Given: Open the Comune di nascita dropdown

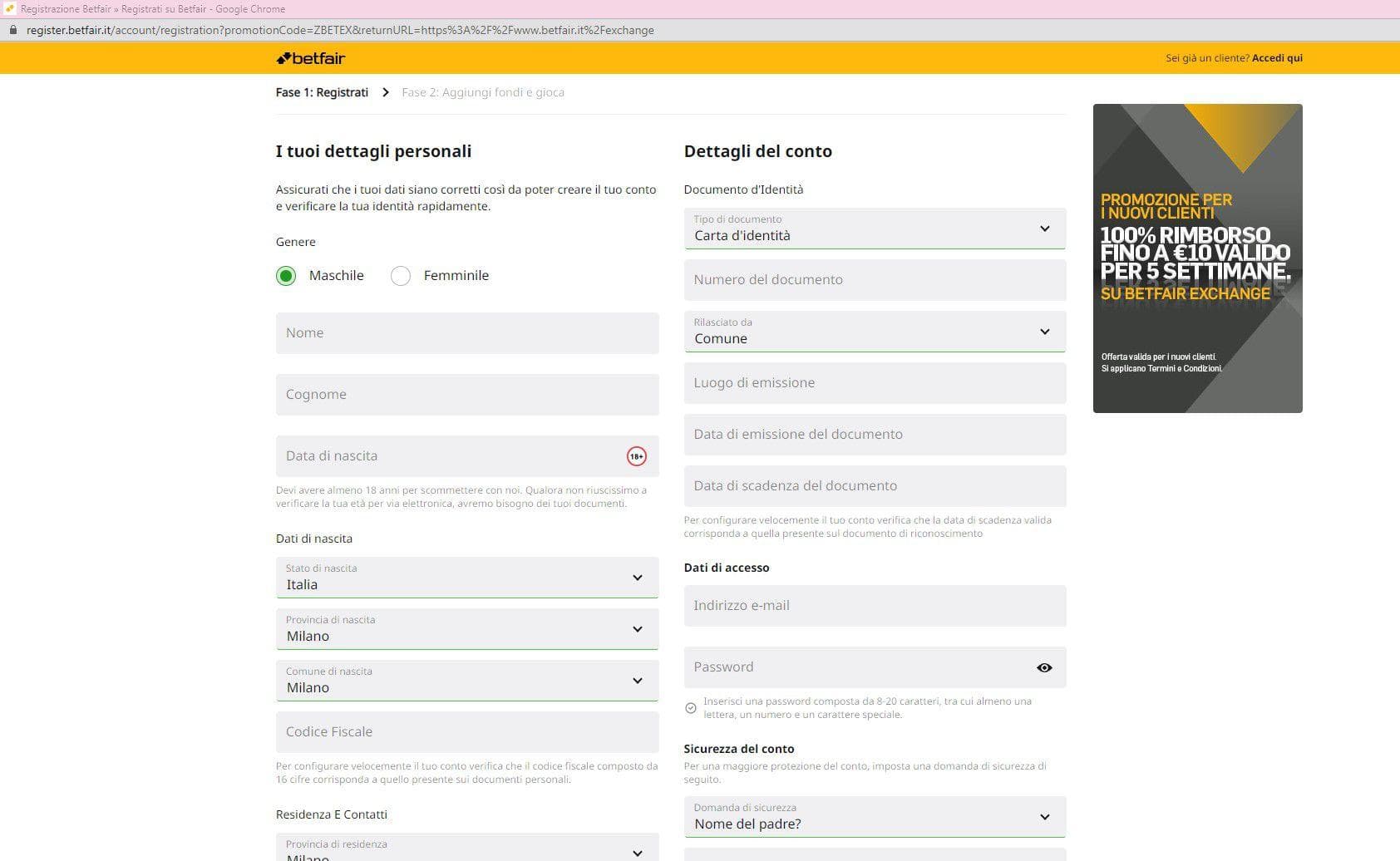Looking at the screenshot, I should point(466,681).
